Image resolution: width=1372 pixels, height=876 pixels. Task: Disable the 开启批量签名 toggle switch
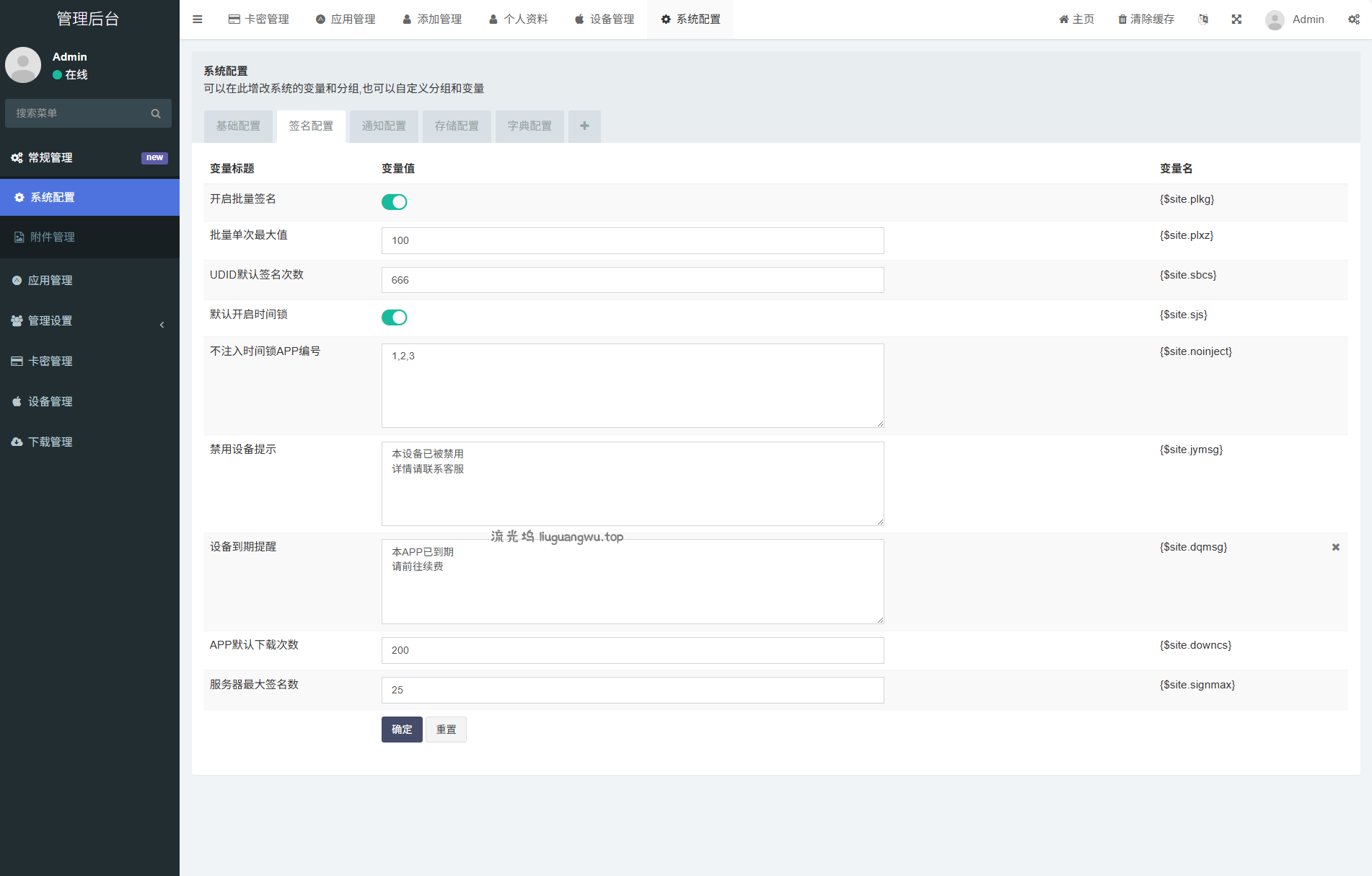(394, 202)
